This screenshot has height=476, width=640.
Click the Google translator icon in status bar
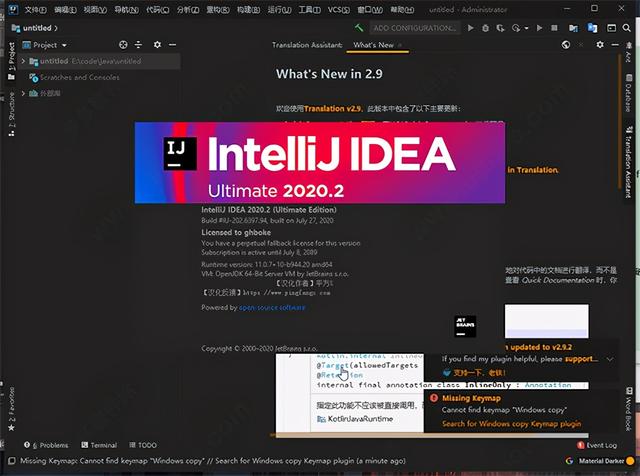[x=569, y=461]
